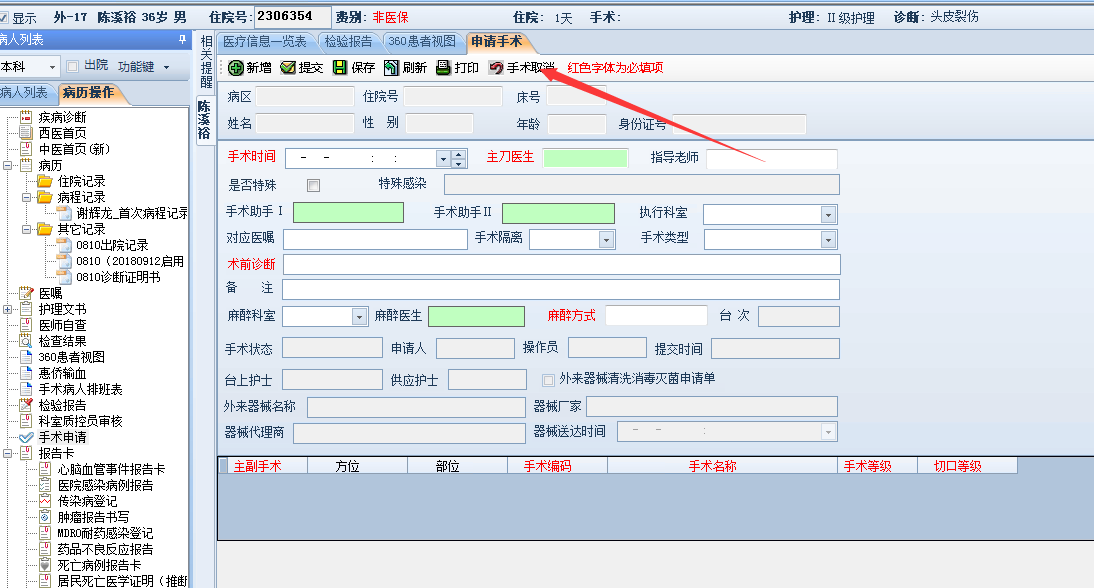The image size is (1094, 588).
Task: Open 检查结果 magnifier icon
Action: click(x=26, y=341)
